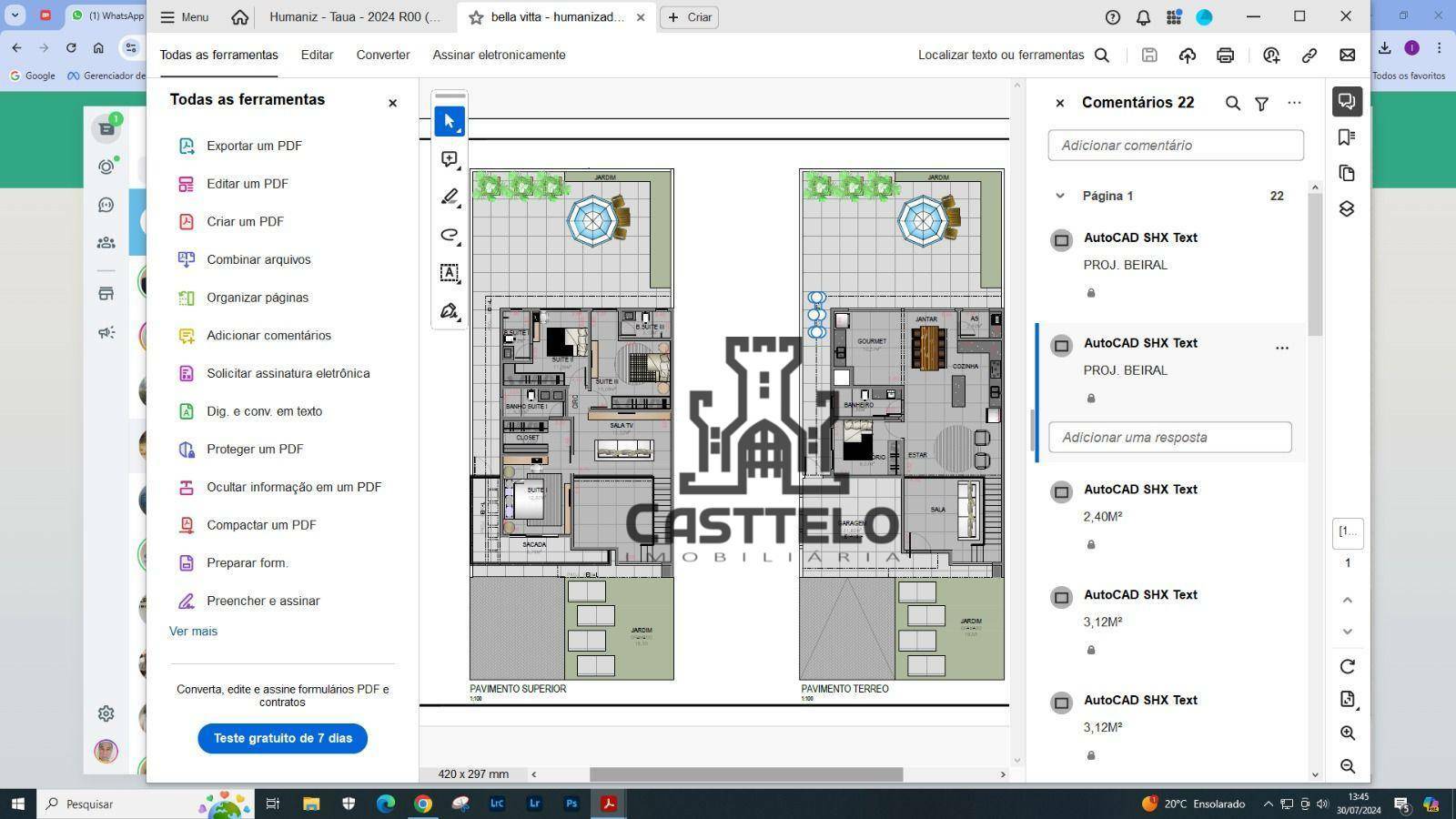Open Exportar um PDF tool
The image size is (1456, 819).
tap(254, 146)
